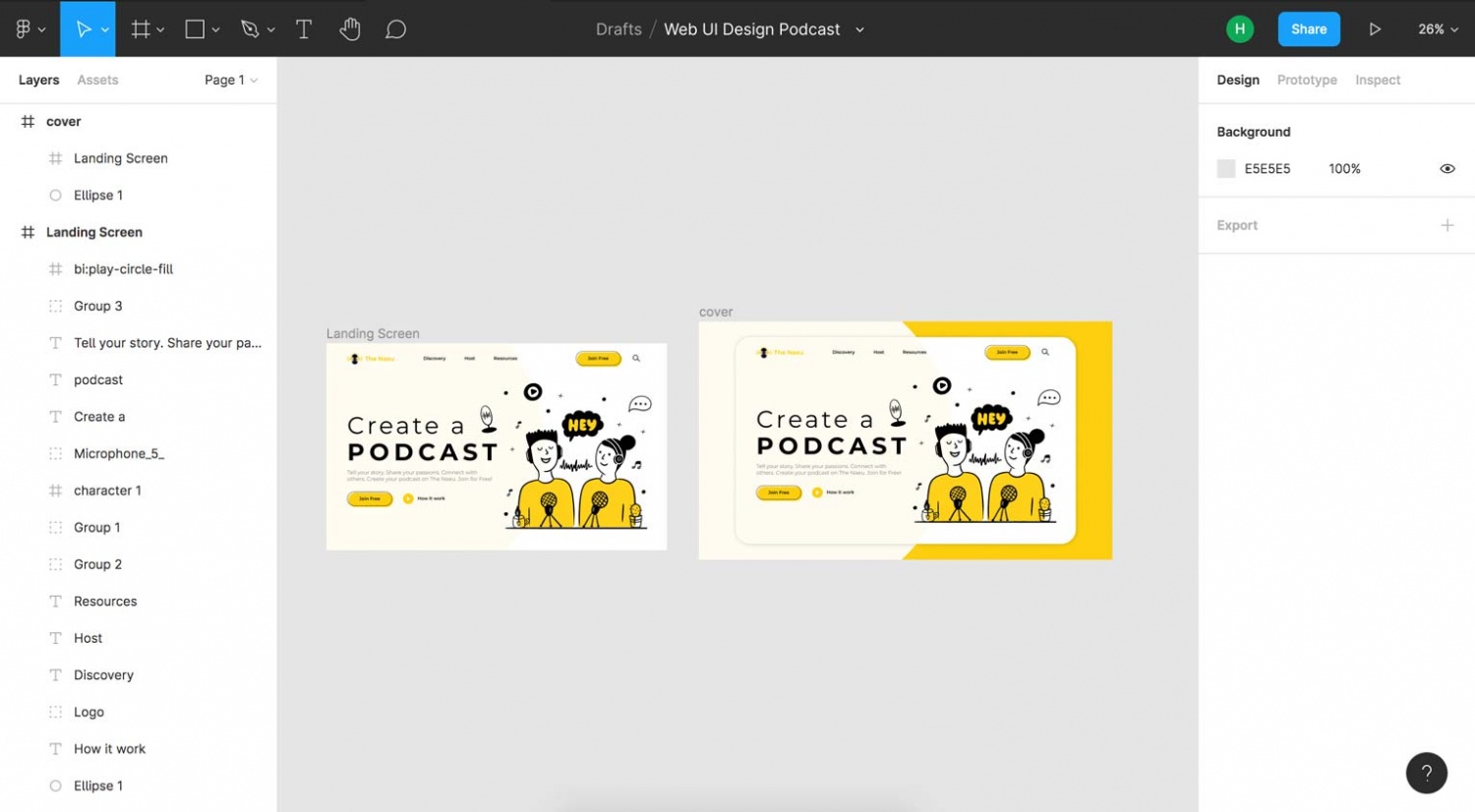Click the user avatar H
Image resolution: width=1475 pixels, height=812 pixels.
point(1239,29)
